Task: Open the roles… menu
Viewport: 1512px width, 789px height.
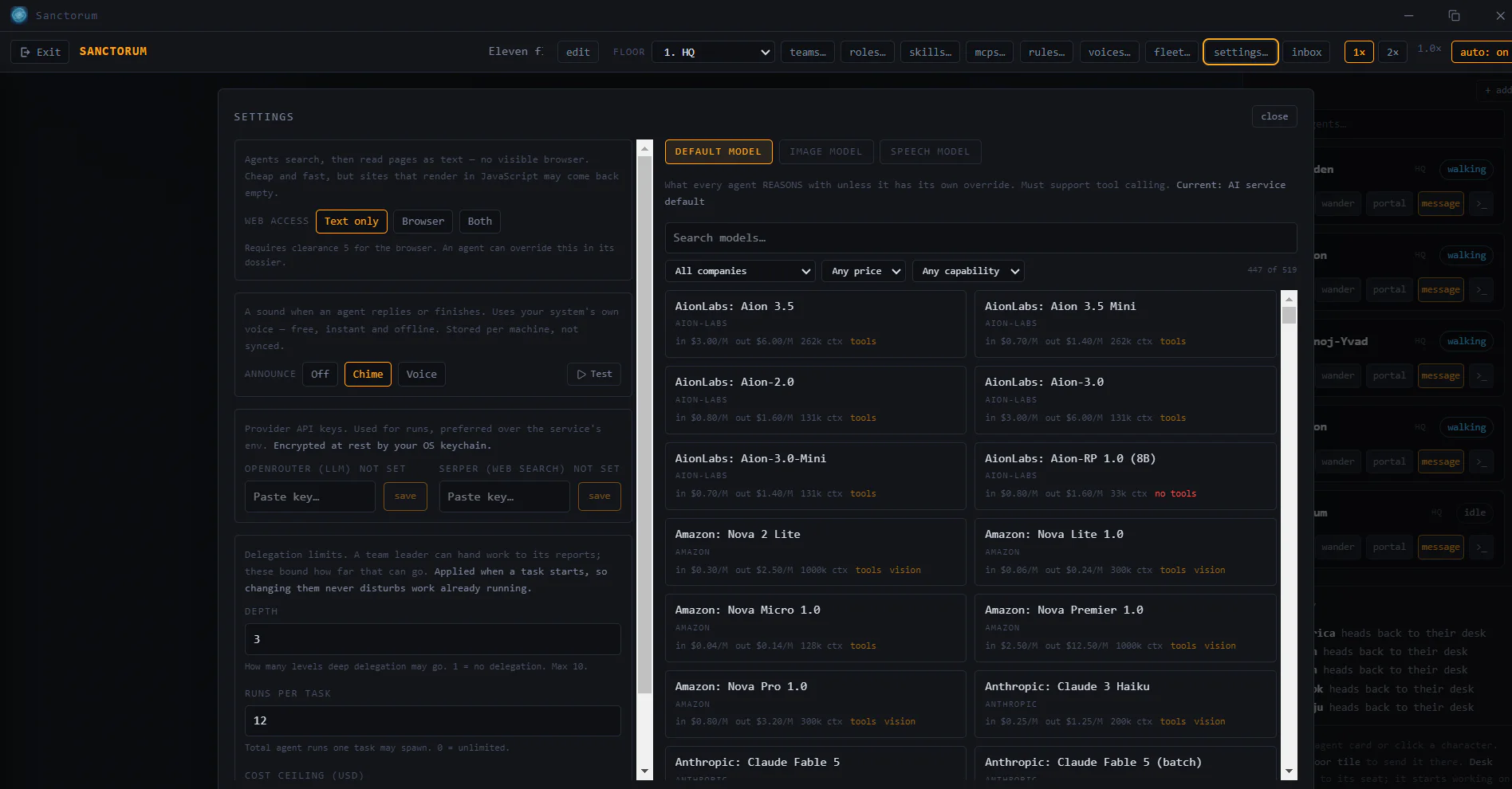Action: (868, 52)
